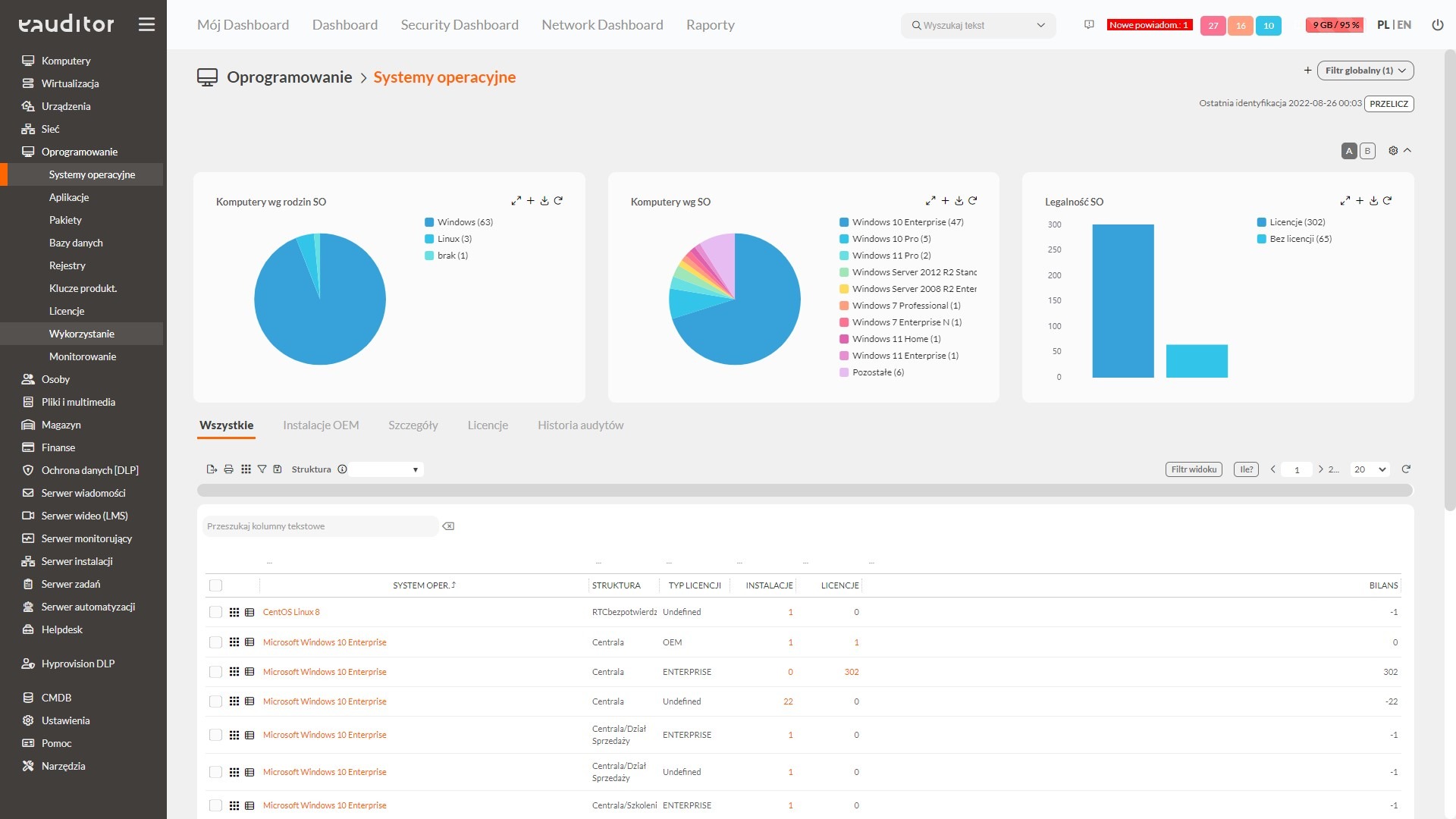The height and width of the screenshot is (819, 1456).
Task: Open the Wyszukaj tekst search dropdown arrow
Action: (1041, 25)
